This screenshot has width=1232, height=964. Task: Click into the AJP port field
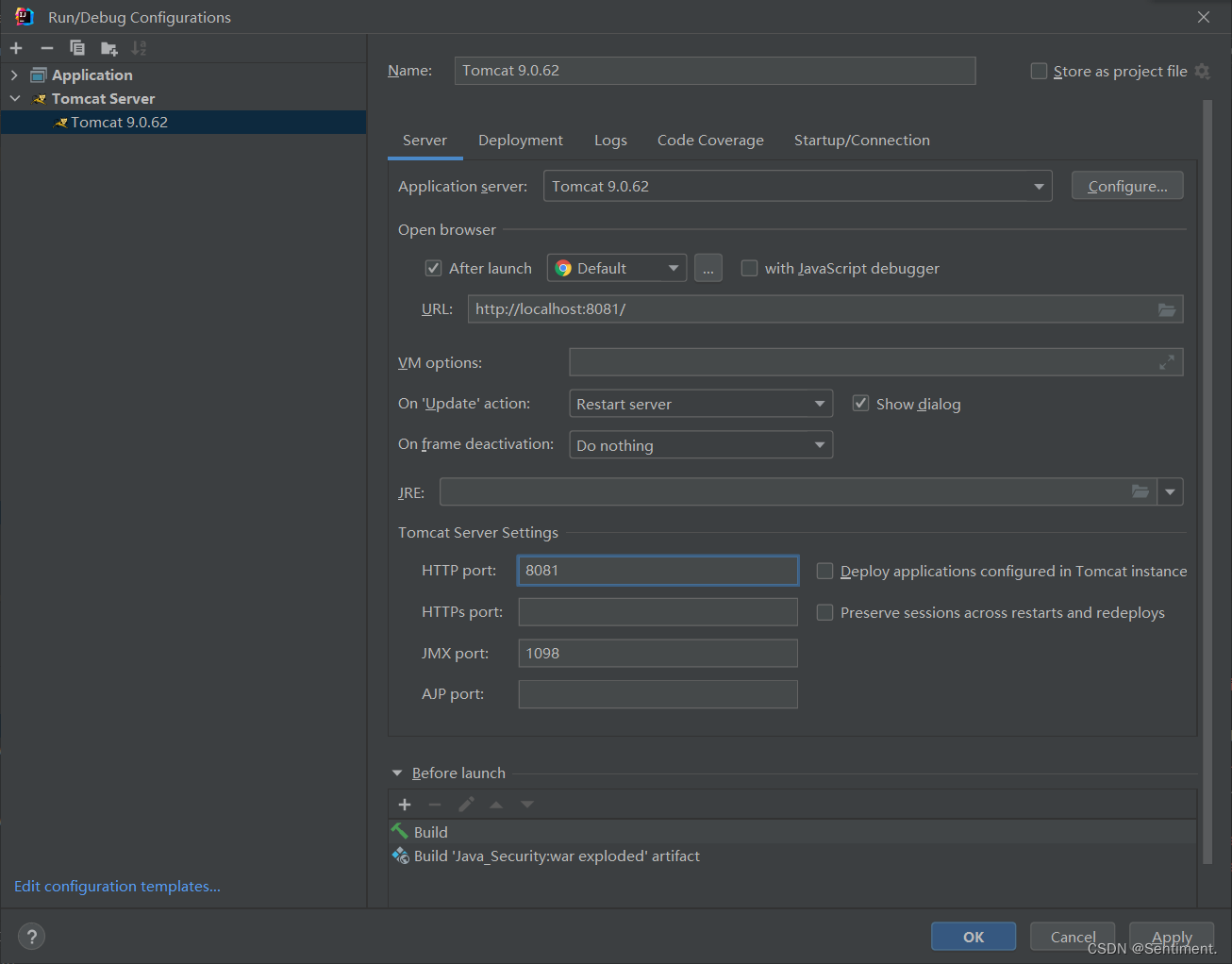(658, 694)
